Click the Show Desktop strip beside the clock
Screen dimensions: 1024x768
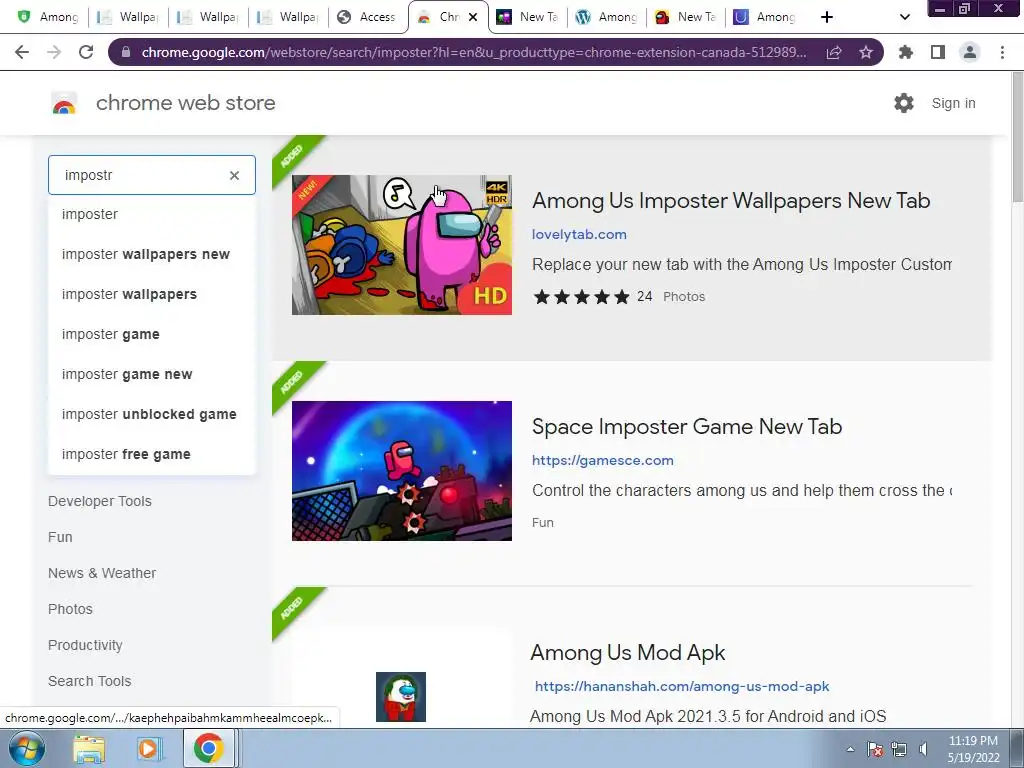tap(1018, 749)
